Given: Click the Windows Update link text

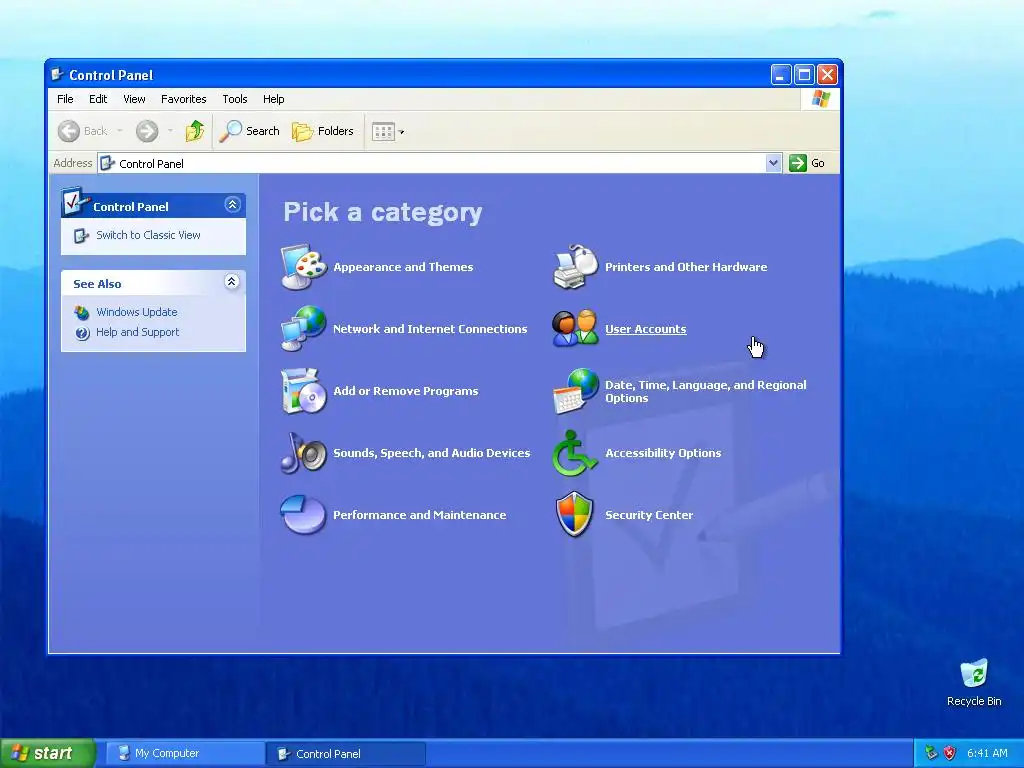Looking at the screenshot, I should click(136, 312).
